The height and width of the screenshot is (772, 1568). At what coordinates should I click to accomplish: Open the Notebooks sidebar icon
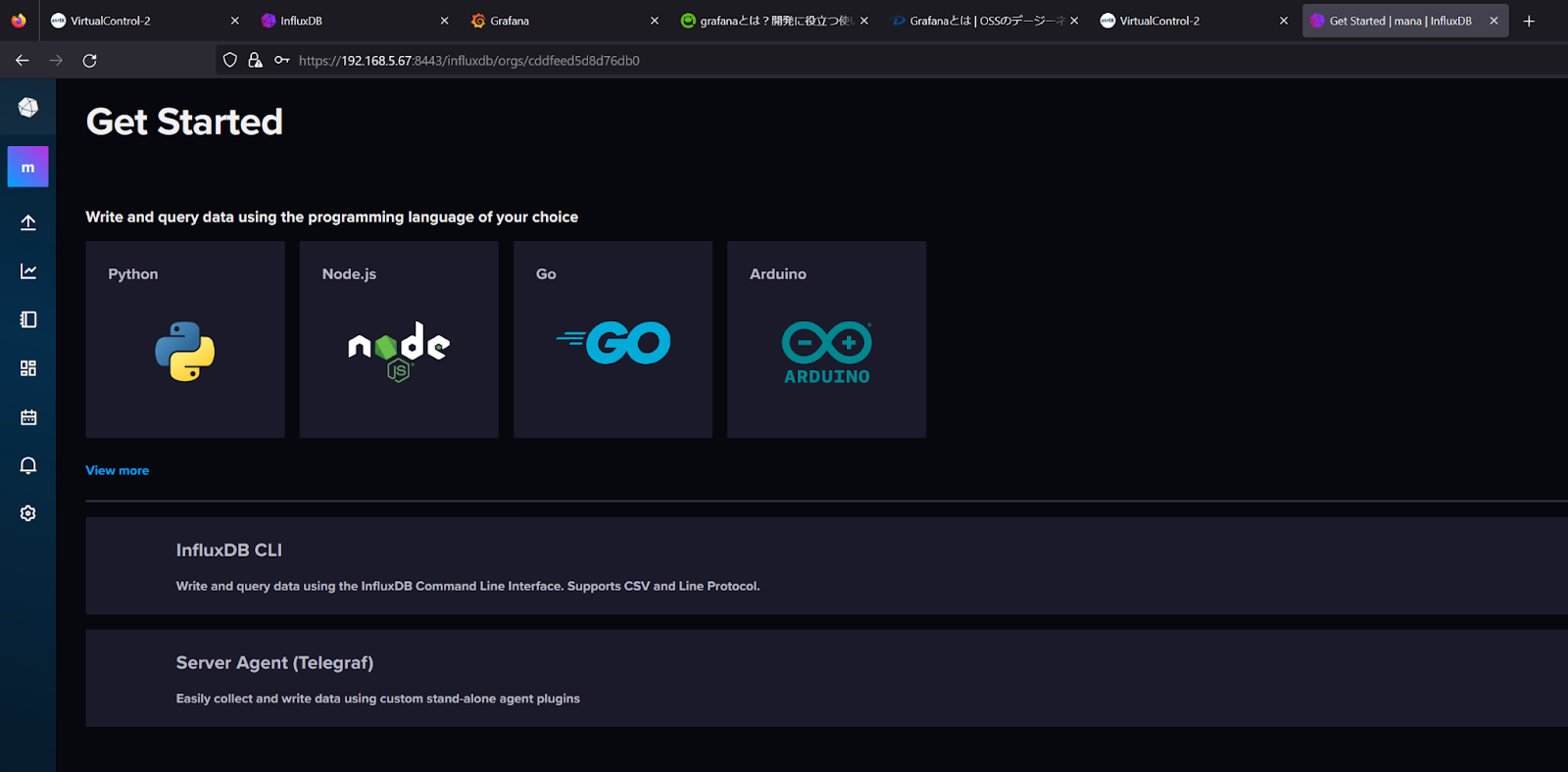click(x=28, y=319)
